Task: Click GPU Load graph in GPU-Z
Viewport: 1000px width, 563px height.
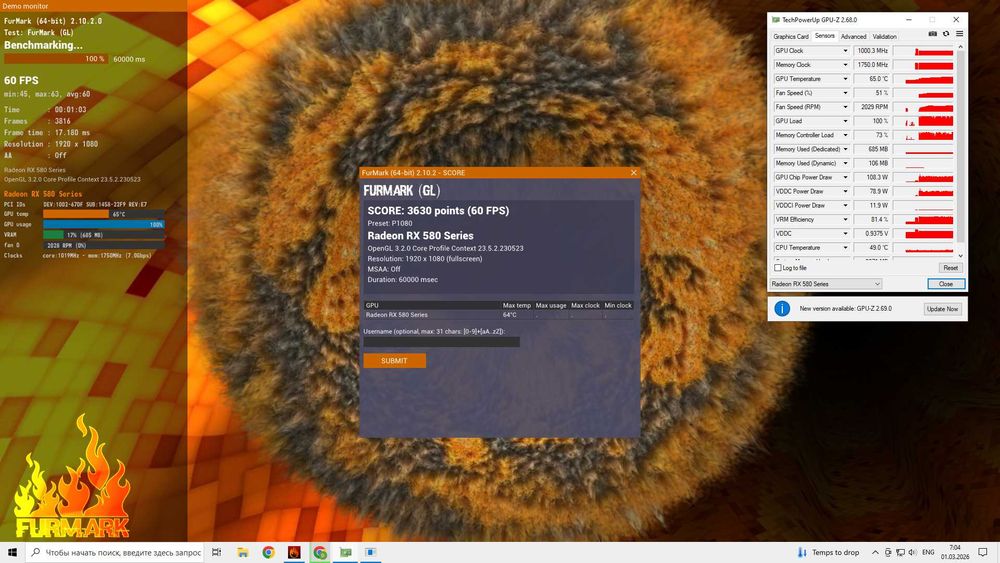Action: point(923,121)
